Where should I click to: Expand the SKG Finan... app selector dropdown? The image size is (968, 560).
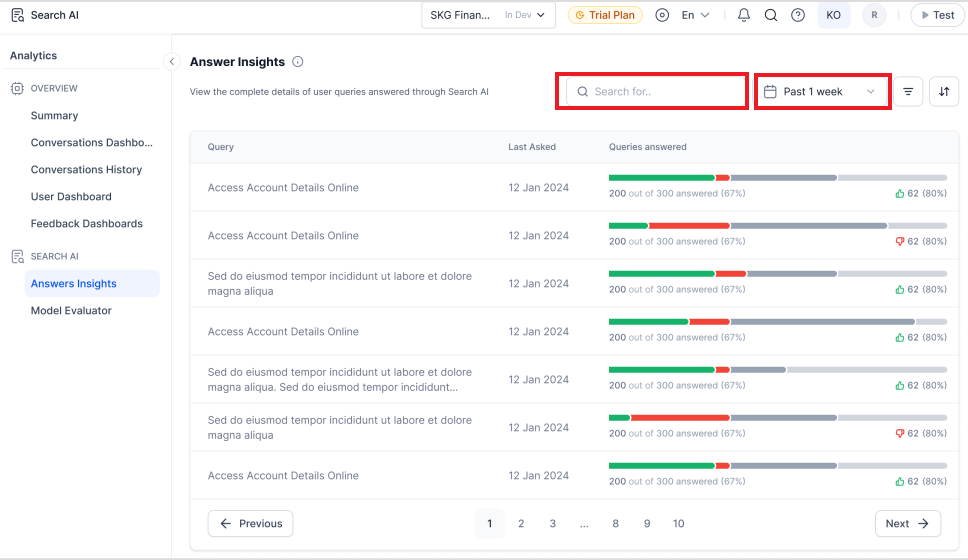488,15
